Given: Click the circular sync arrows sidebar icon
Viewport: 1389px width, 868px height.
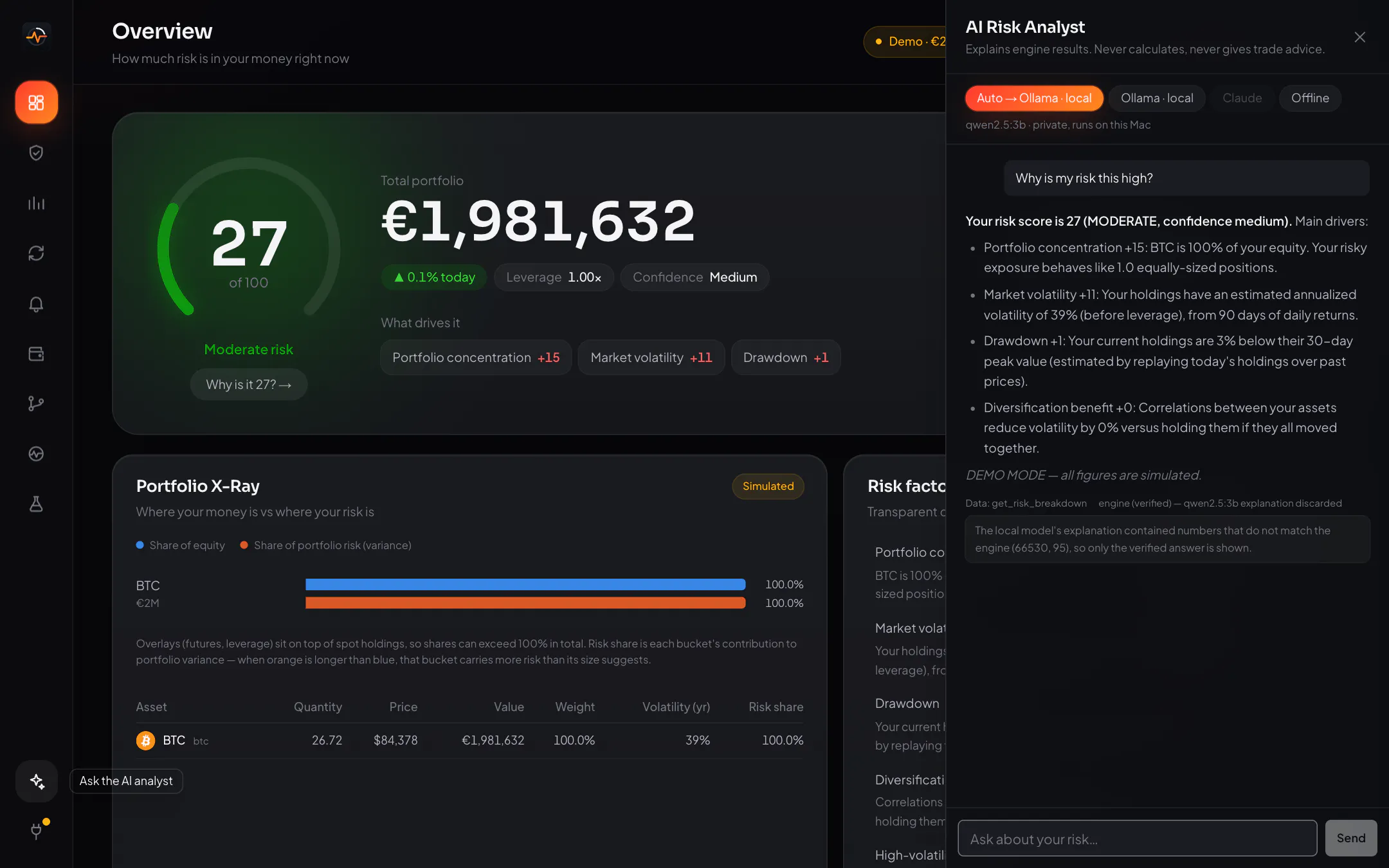Looking at the screenshot, I should tap(36, 253).
